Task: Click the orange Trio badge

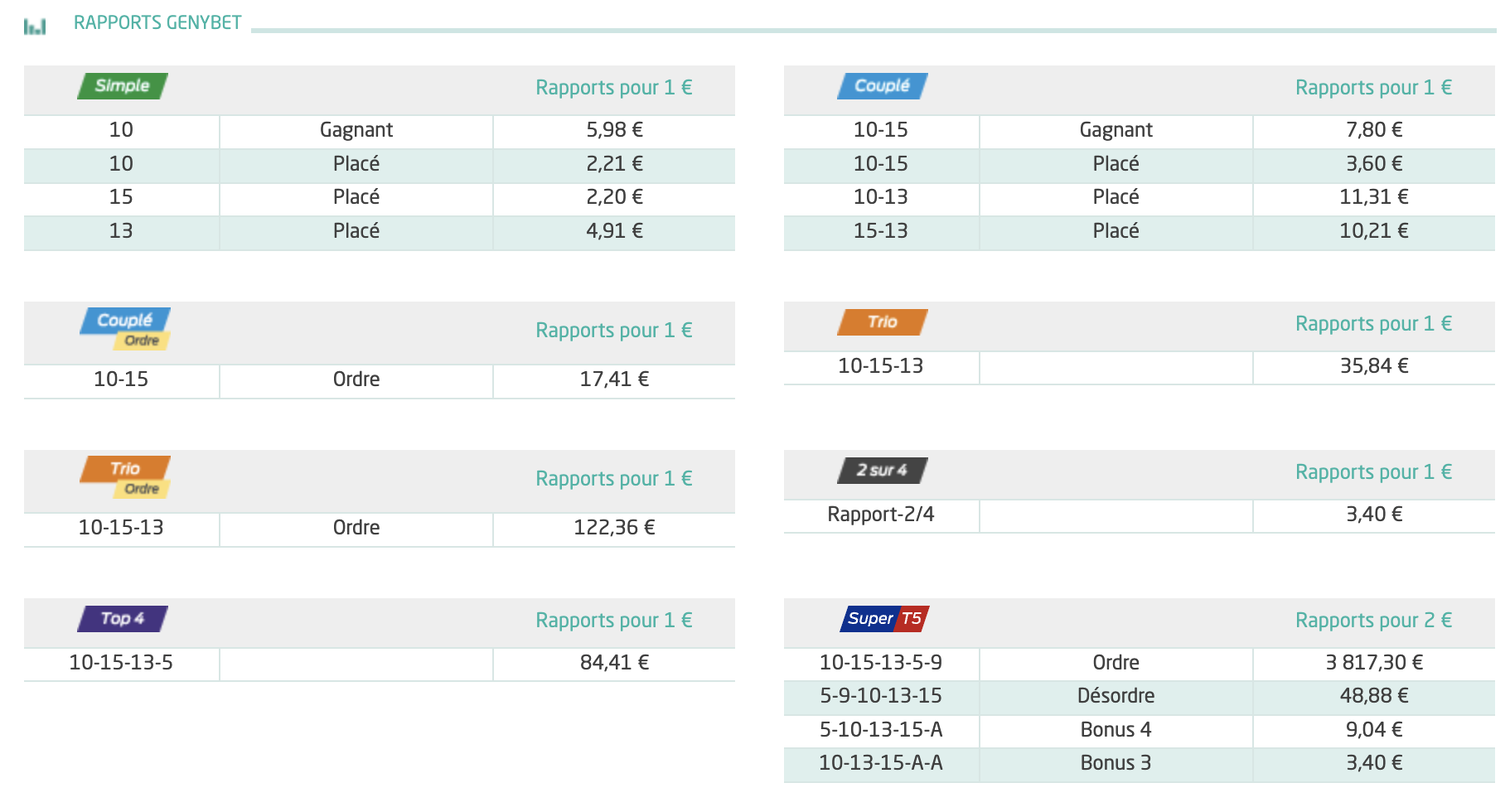Action: [x=883, y=322]
